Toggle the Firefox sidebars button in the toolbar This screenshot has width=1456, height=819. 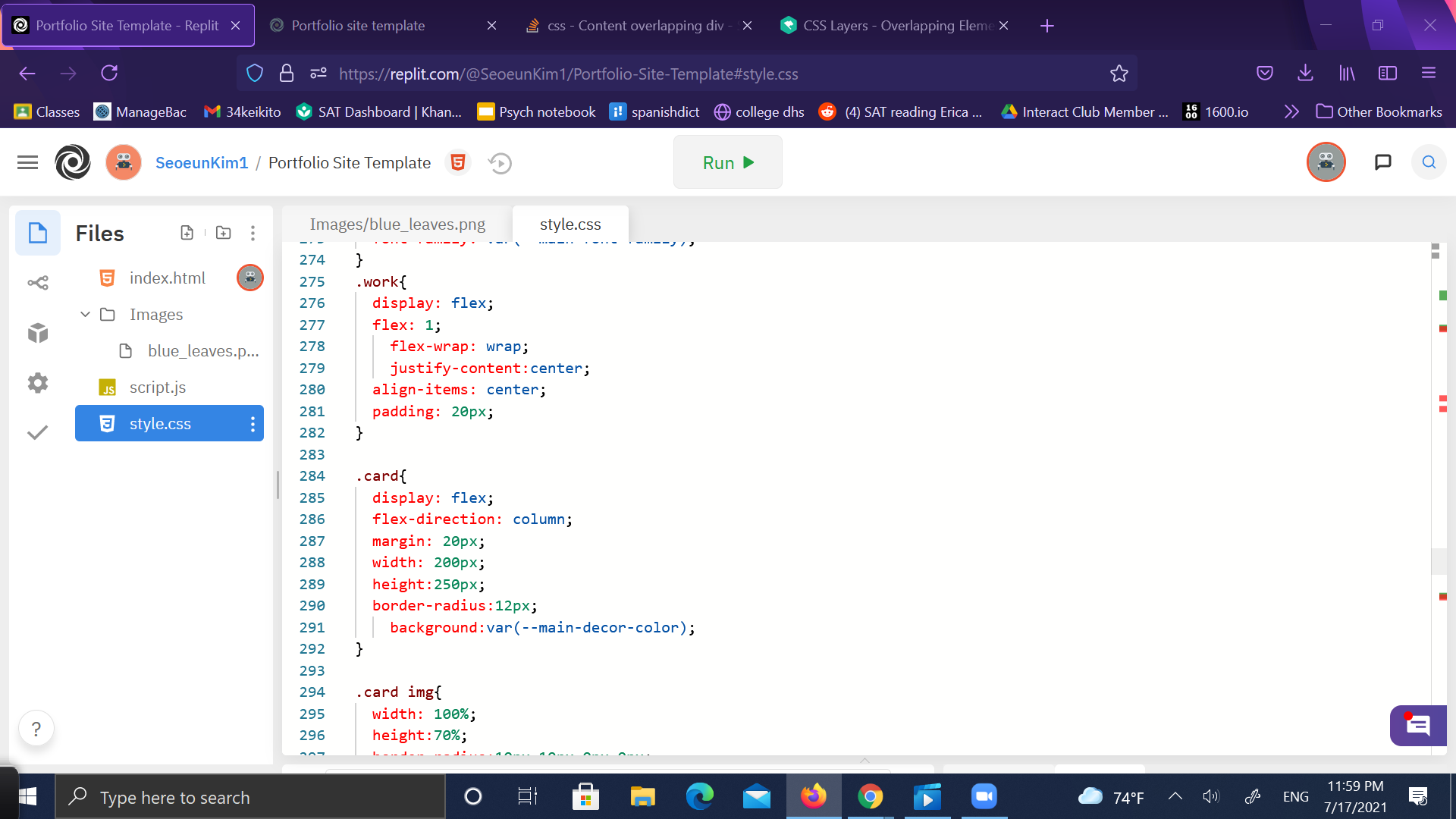[x=1387, y=74]
